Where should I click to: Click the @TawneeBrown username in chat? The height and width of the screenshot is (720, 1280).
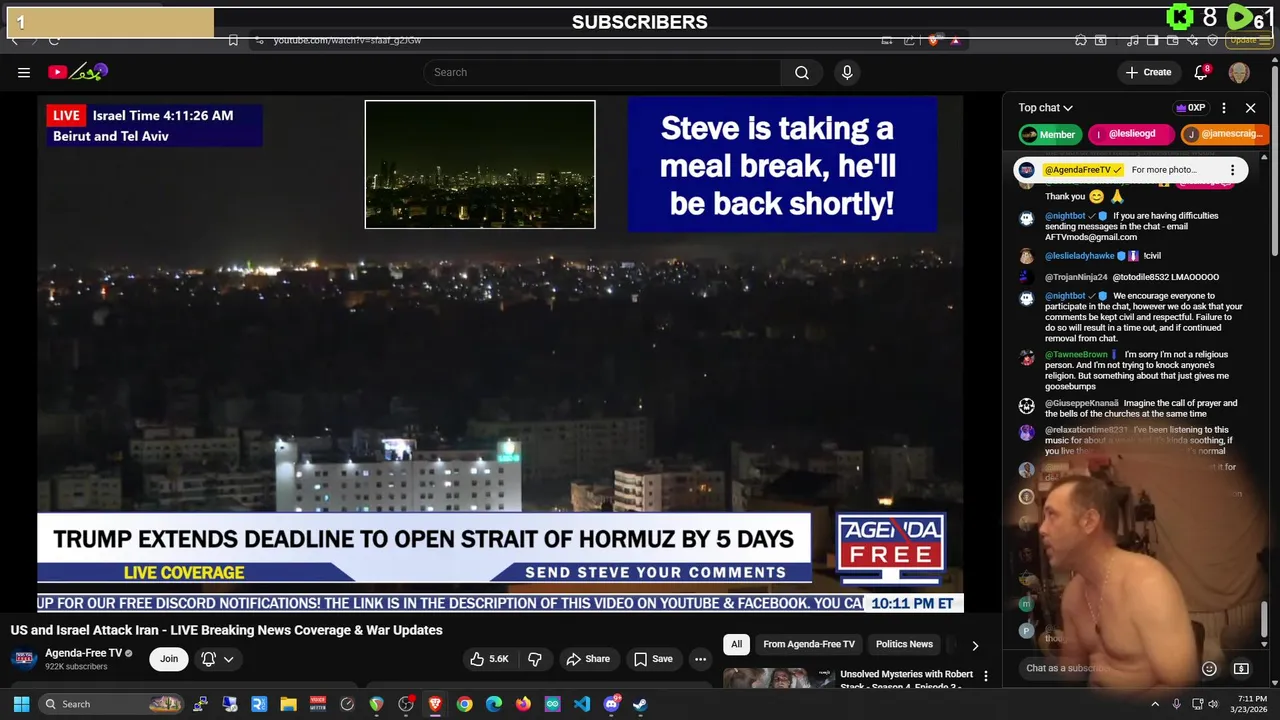(x=1076, y=354)
